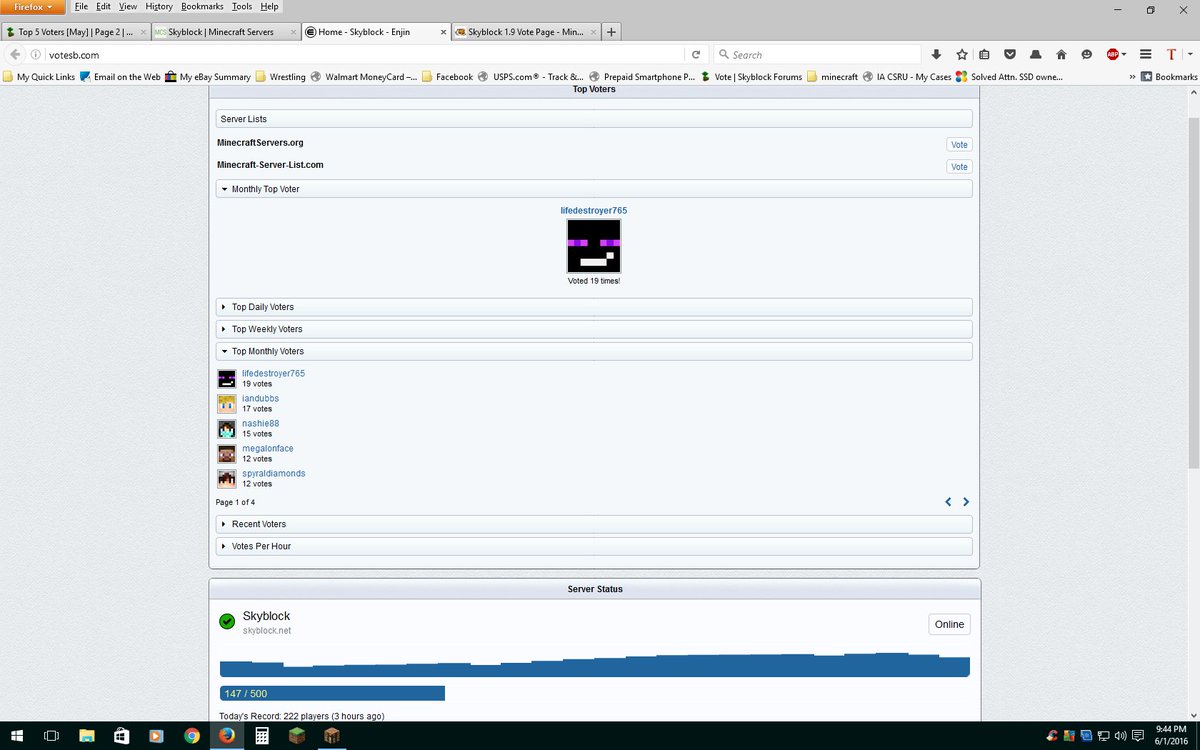Vote on MinecraftServers.org
The height and width of the screenshot is (750, 1200).
pyautogui.click(x=959, y=145)
